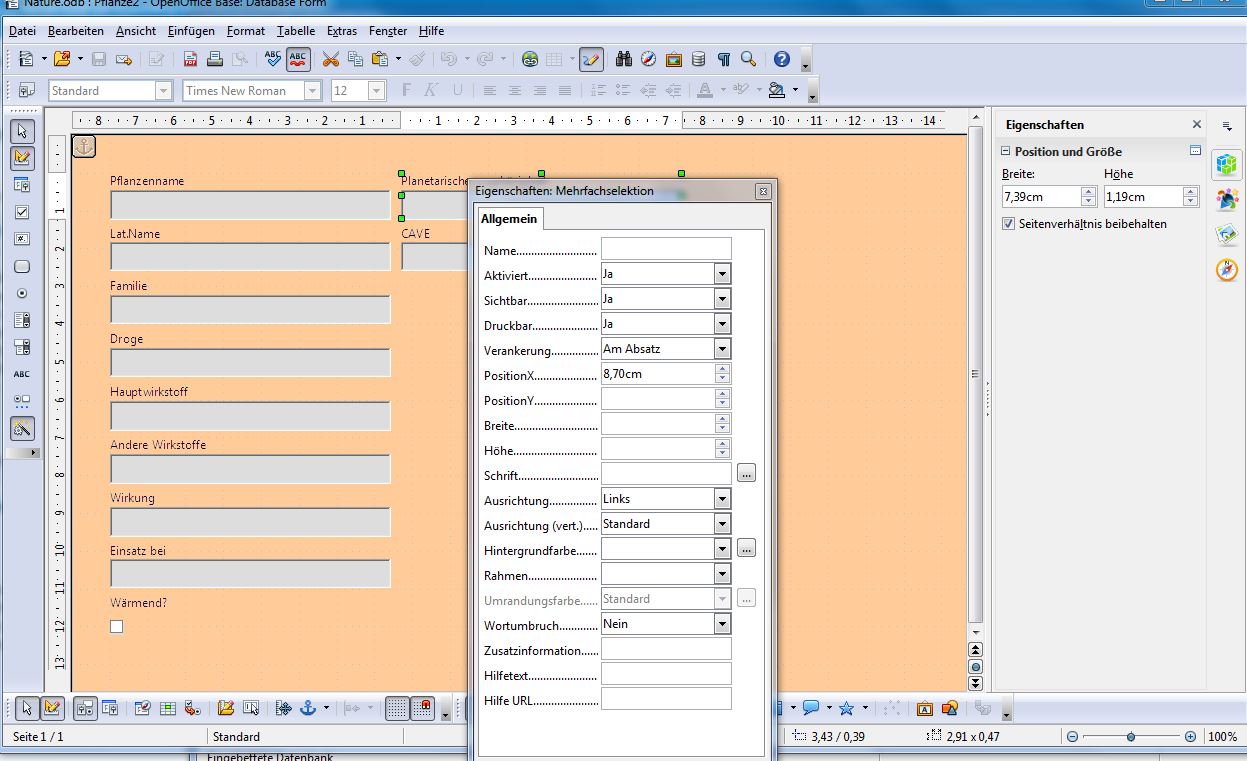
Task: Open the font size dropdown showing 12
Action: [x=377, y=91]
